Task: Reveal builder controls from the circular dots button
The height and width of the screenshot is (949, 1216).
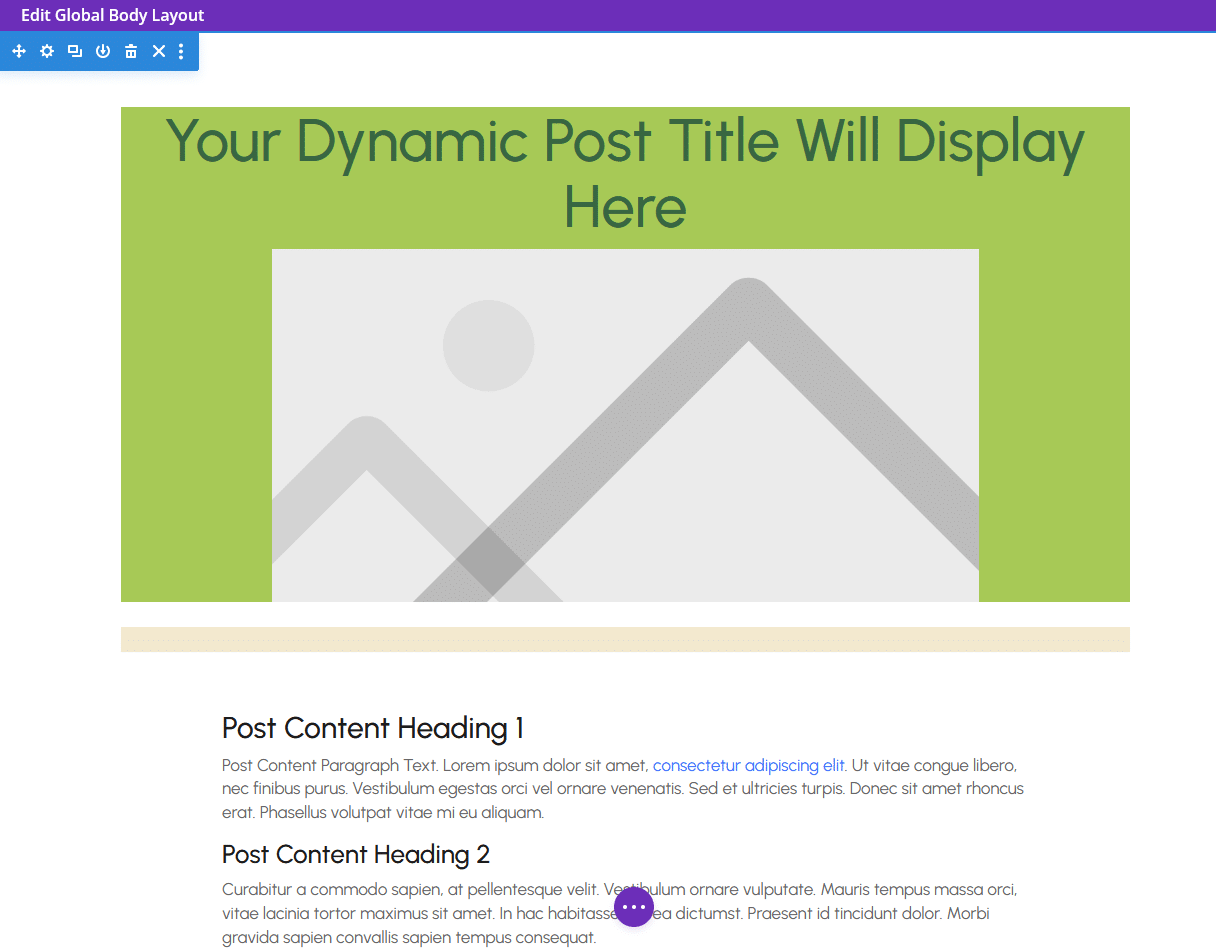Action: (634, 906)
